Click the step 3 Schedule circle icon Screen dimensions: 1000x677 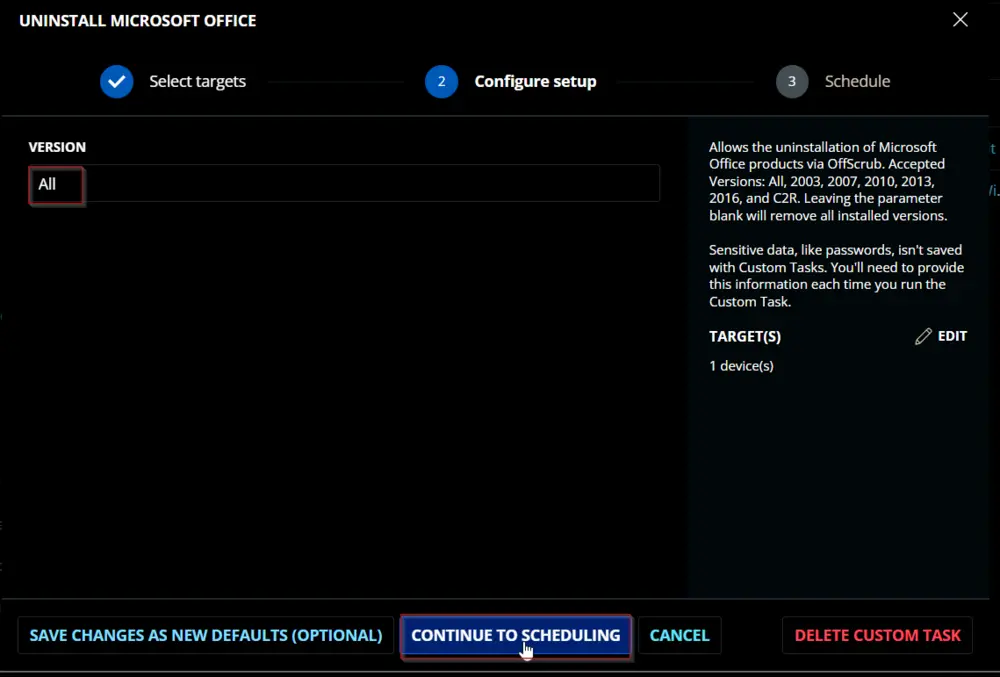point(792,82)
